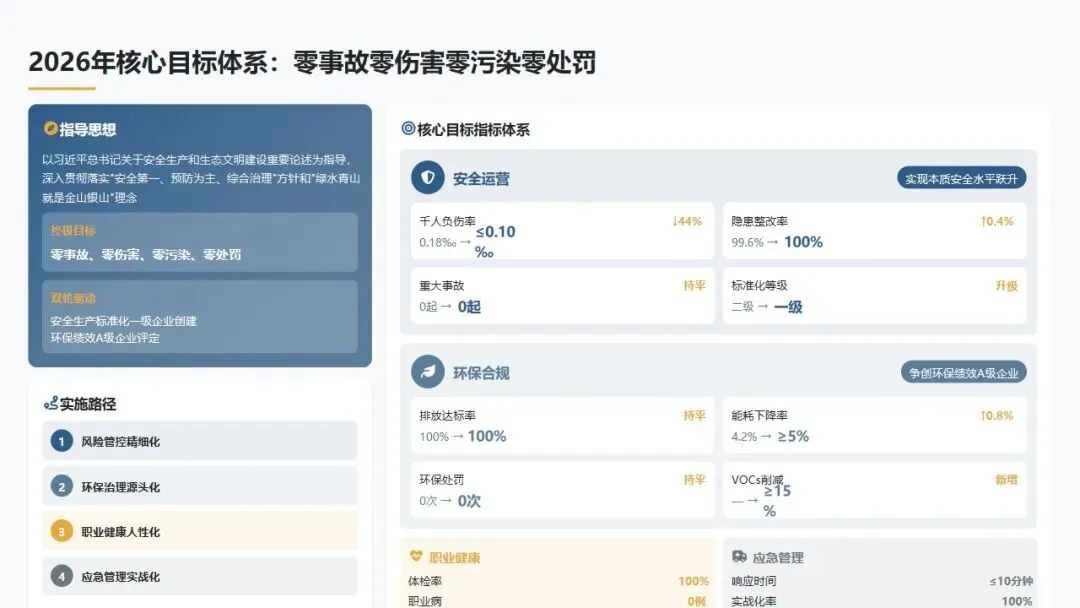The height and width of the screenshot is (608, 1080).
Task: Select the 应急管理实战化 step row
Action: click(x=200, y=576)
